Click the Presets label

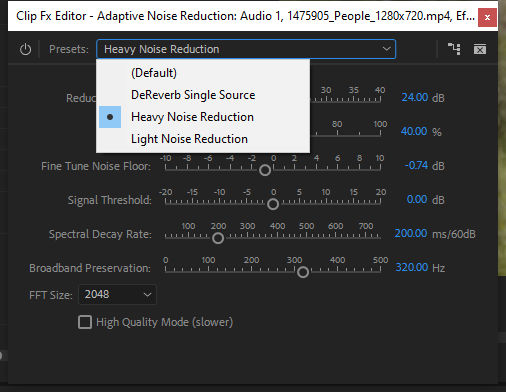point(69,49)
